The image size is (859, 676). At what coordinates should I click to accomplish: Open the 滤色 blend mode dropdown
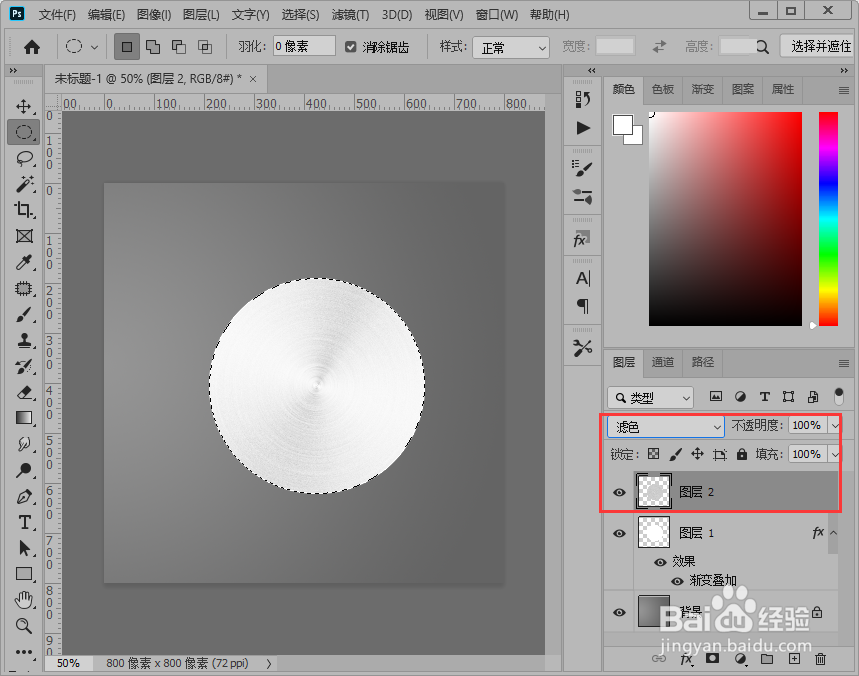tap(666, 427)
